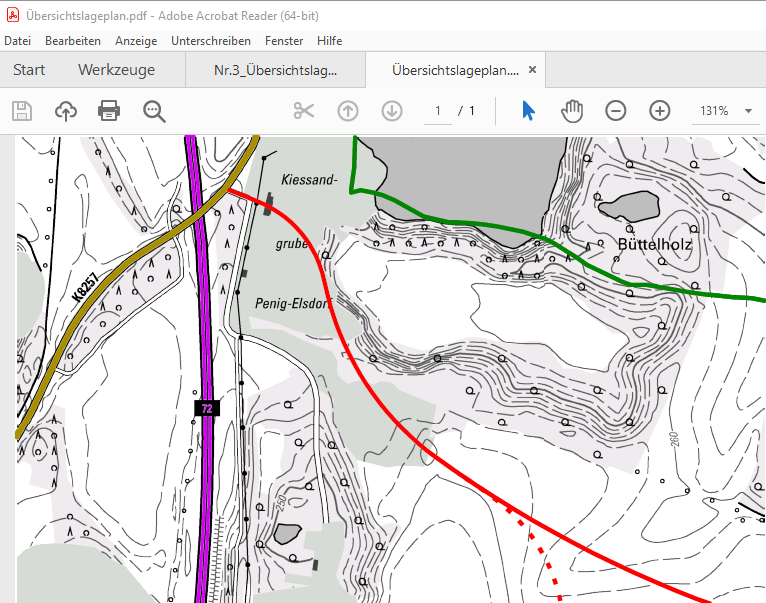766x603 pixels.
Task: Zoom in with plus button
Action: (660, 111)
